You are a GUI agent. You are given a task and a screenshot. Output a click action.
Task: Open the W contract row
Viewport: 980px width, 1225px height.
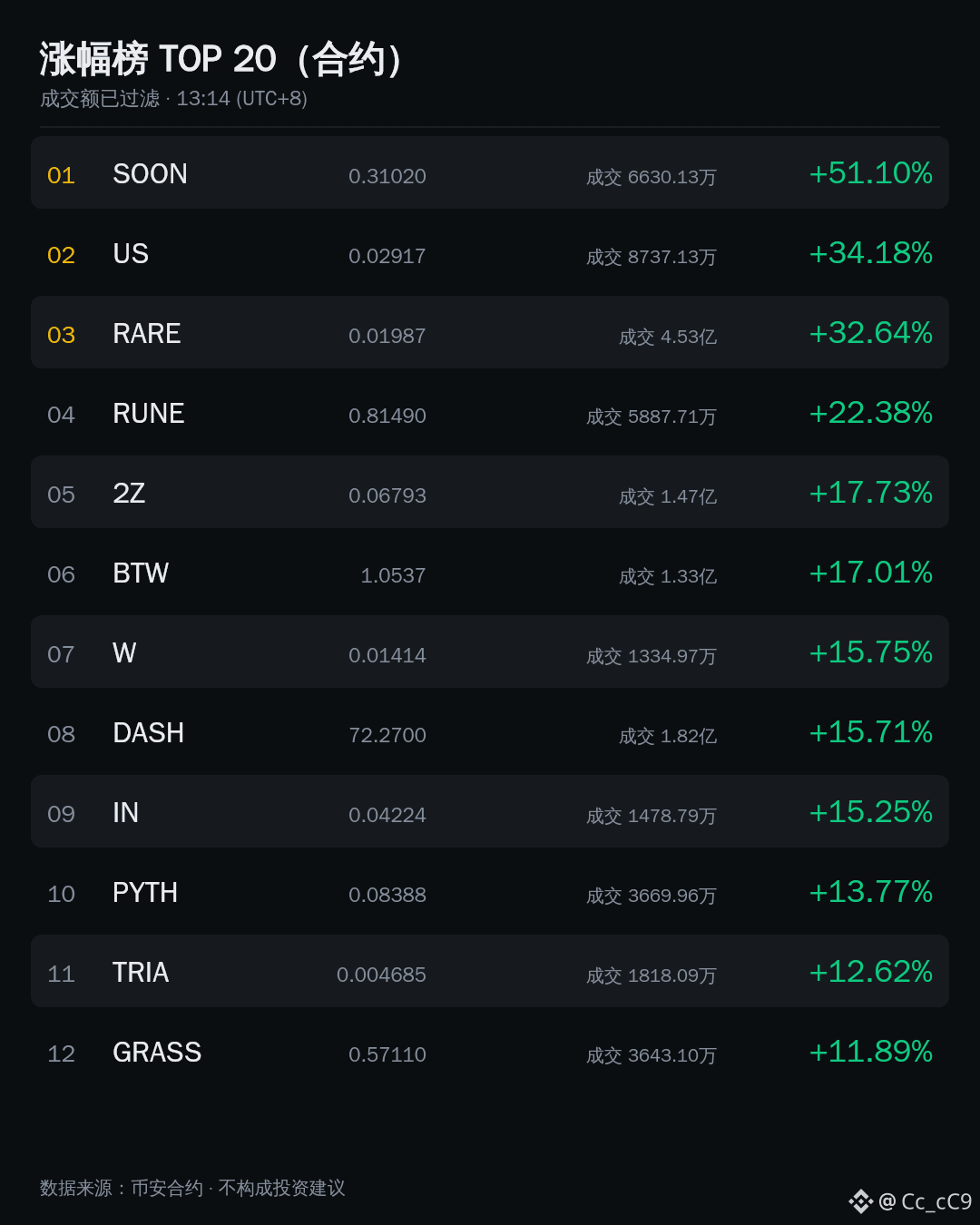click(490, 652)
